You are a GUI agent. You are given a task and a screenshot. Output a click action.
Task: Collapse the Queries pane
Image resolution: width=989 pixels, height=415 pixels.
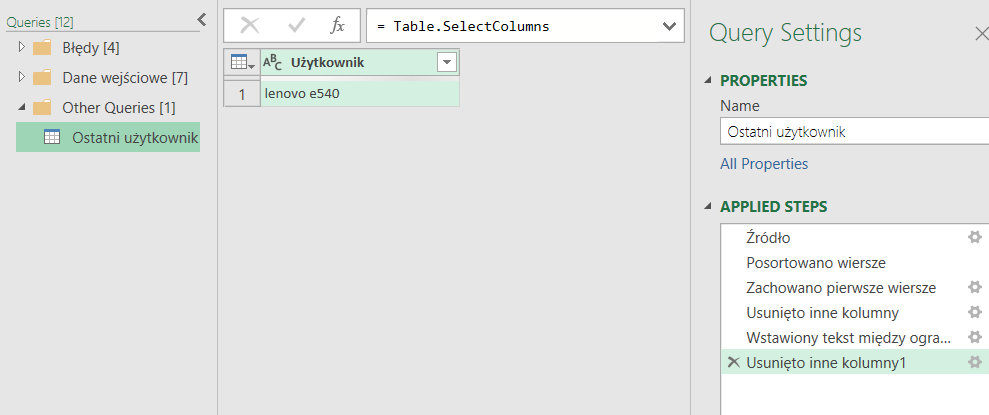(x=201, y=19)
